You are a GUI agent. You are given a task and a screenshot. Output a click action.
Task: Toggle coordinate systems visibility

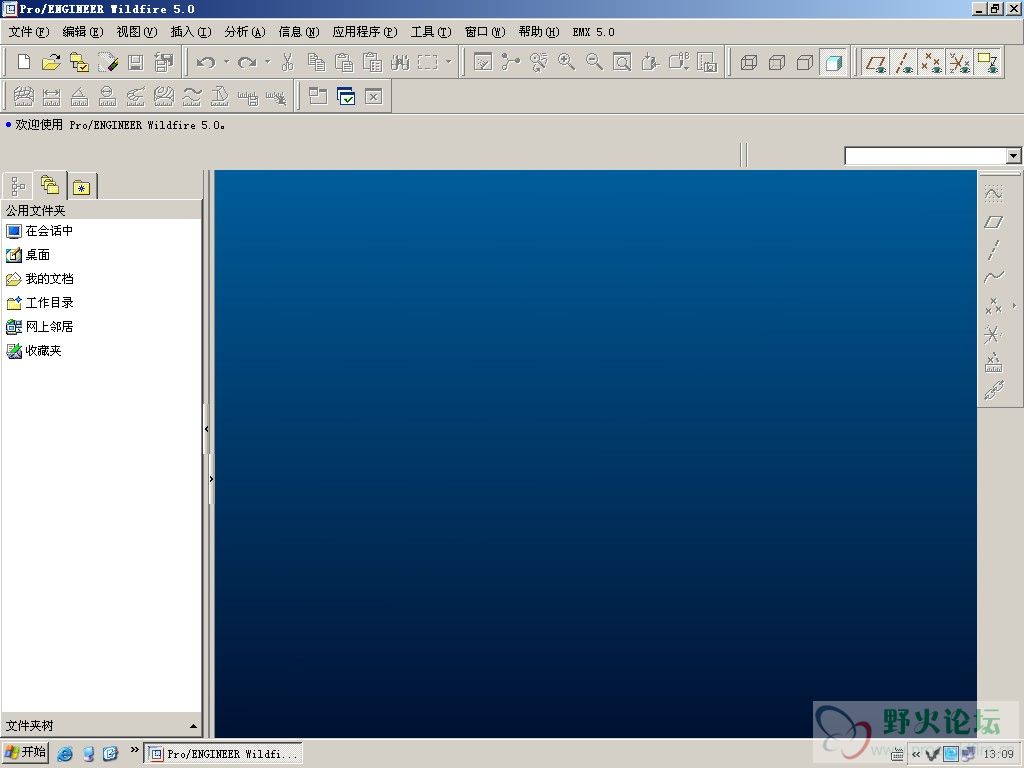[959, 62]
